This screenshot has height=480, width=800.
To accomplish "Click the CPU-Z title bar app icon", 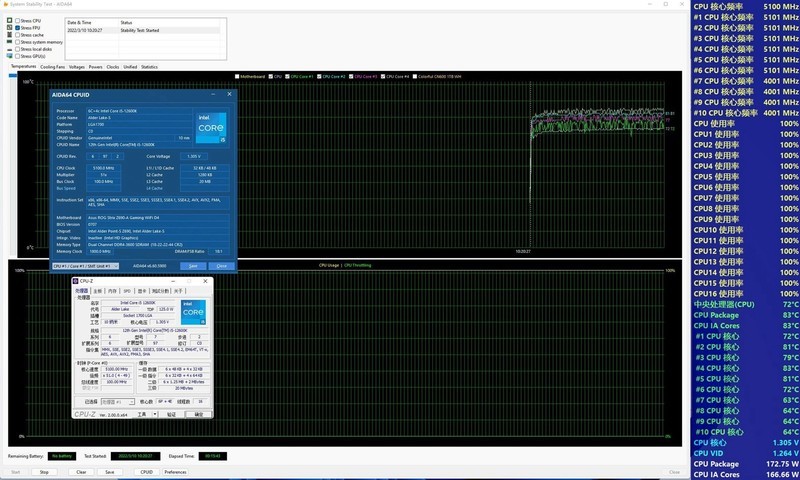I will [76, 281].
